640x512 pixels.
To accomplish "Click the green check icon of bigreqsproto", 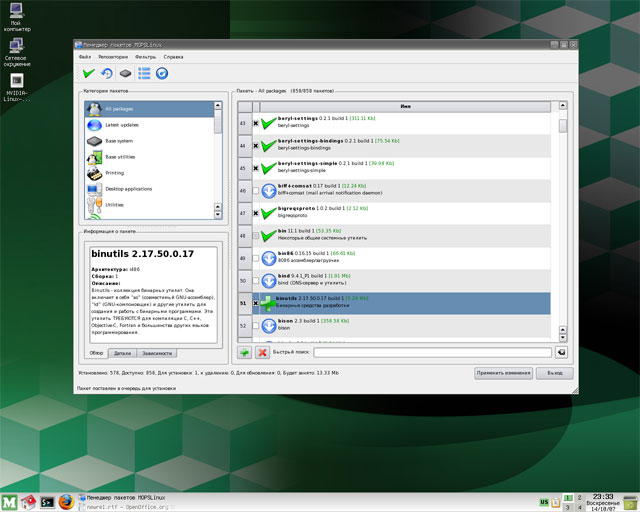I will tap(269, 213).
